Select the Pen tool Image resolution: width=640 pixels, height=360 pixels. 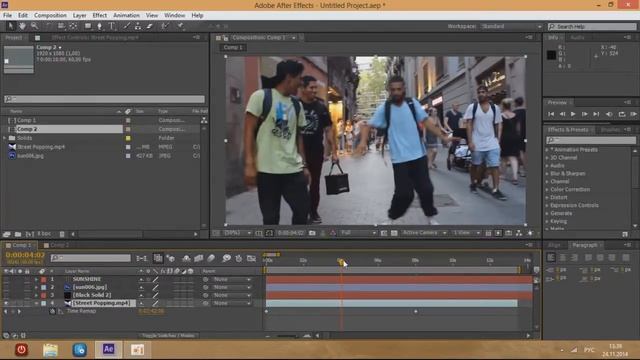(x=100, y=26)
